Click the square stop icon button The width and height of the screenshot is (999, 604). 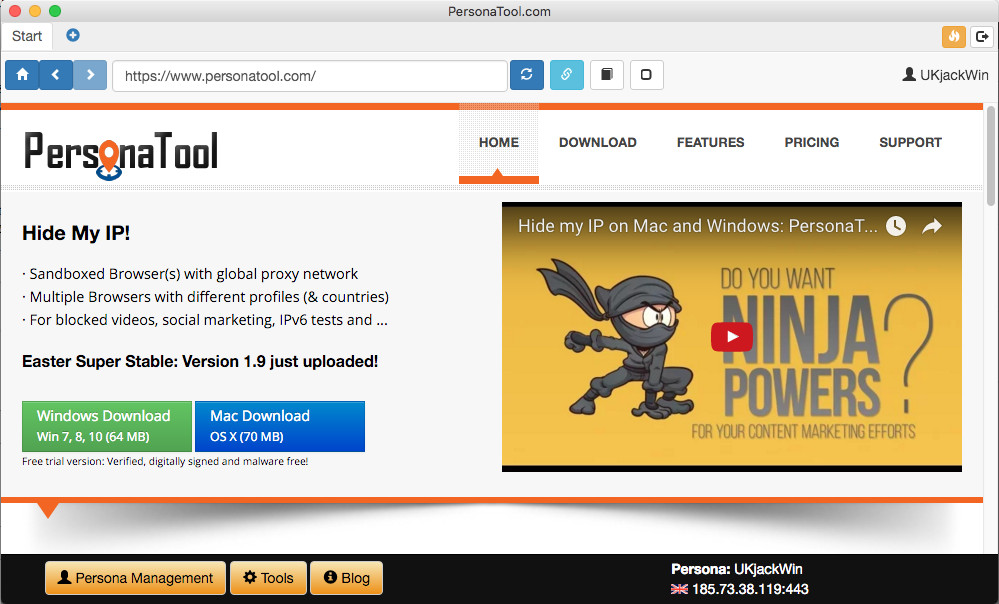(x=646, y=75)
